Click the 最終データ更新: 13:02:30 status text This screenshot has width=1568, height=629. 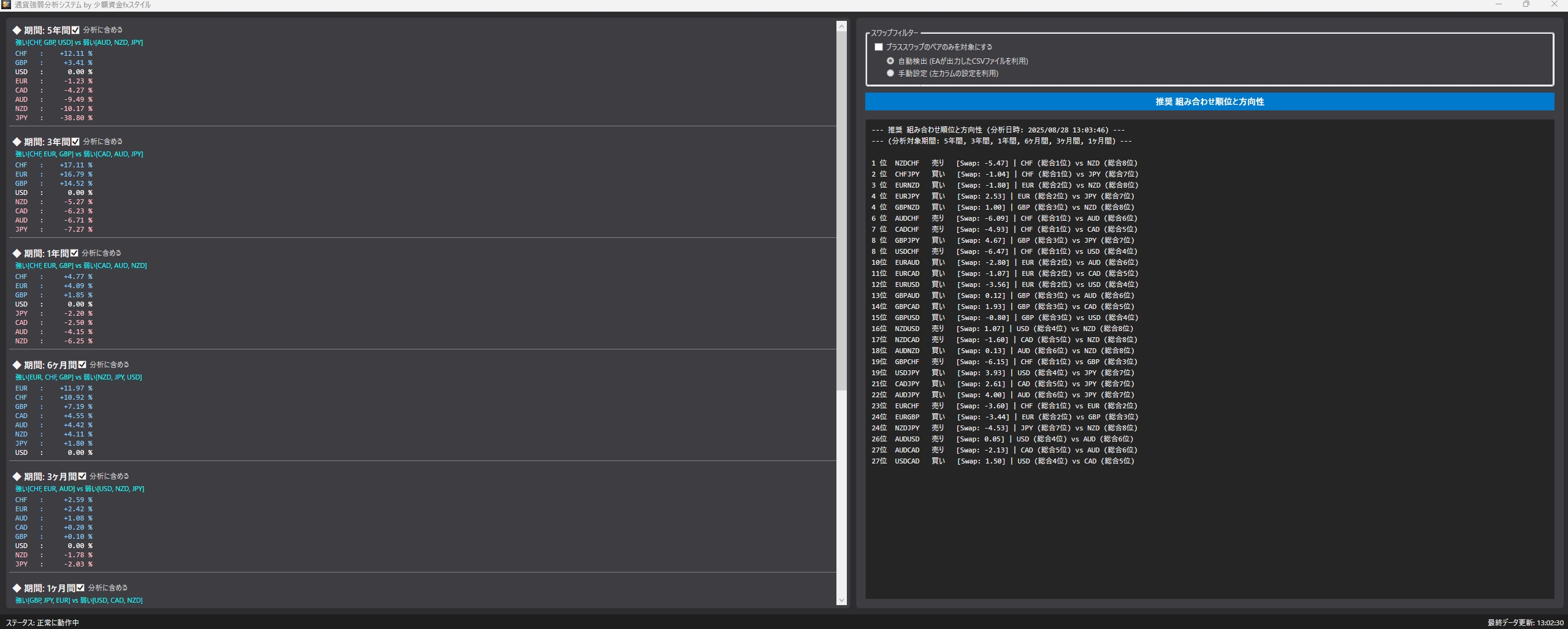[x=1526, y=623]
